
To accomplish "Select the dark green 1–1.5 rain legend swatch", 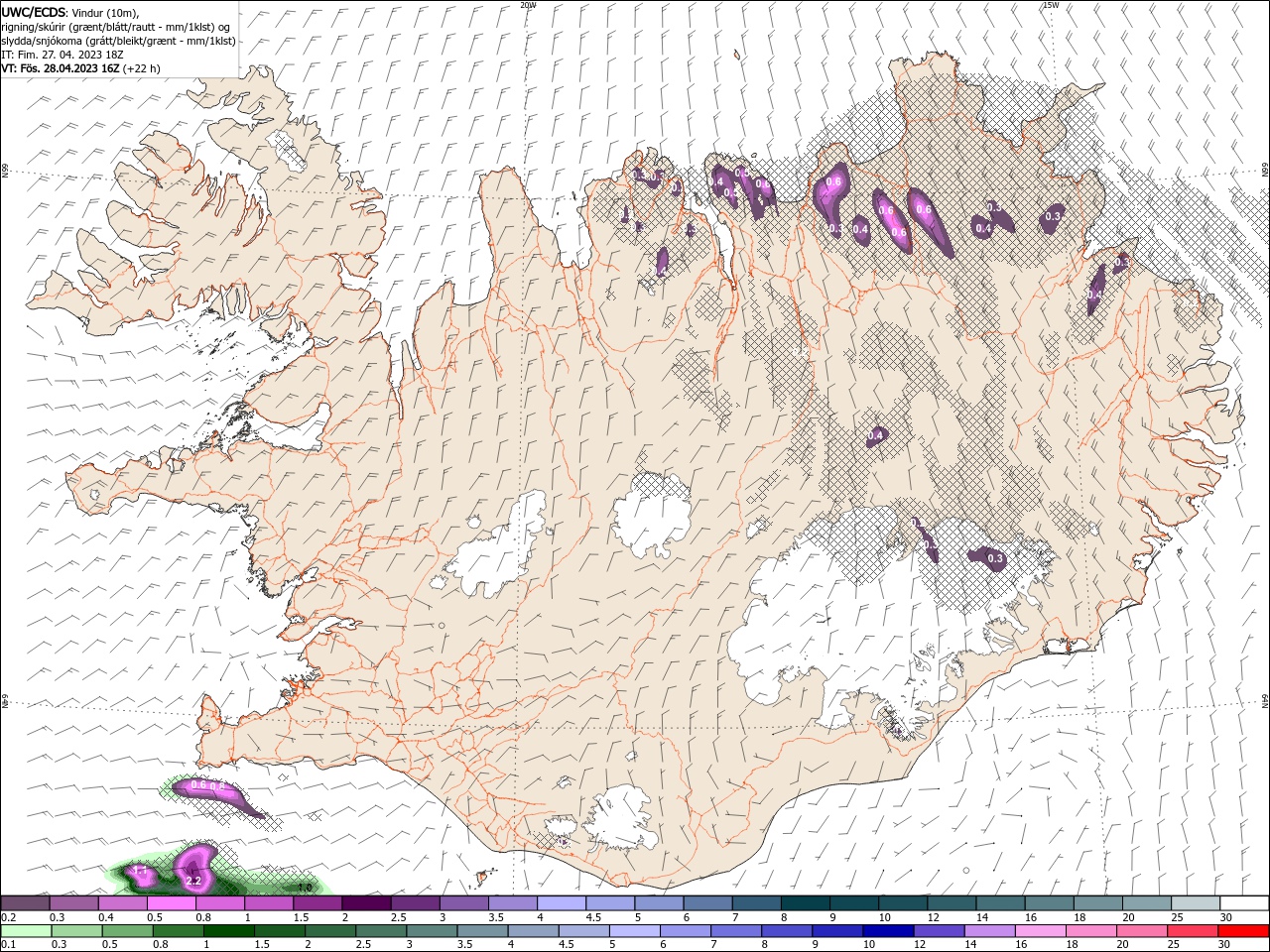I will click(229, 931).
